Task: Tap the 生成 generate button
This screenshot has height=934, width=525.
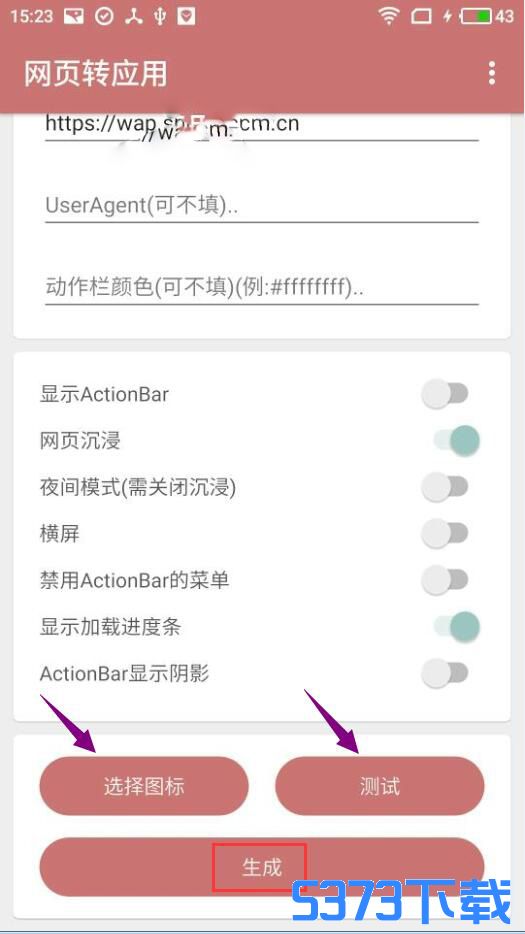Action: pyautogui.click(x=262, y=867)
